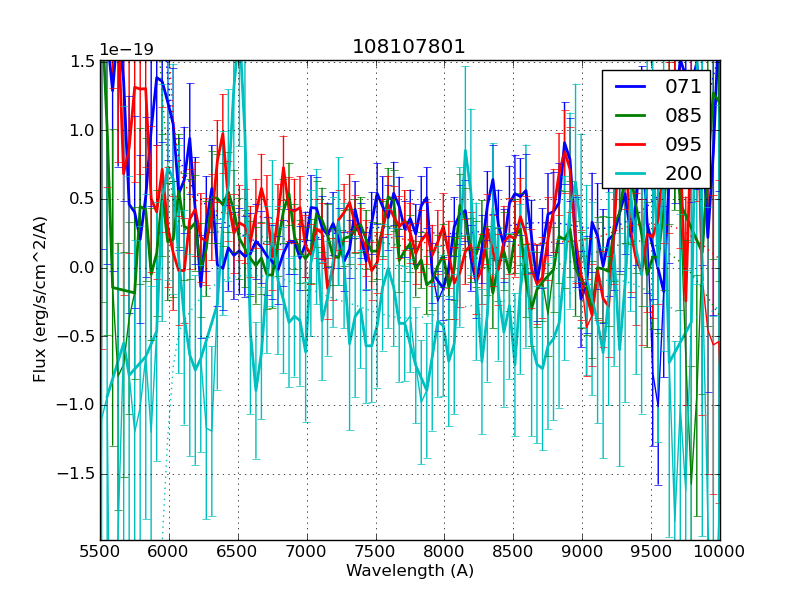Click the 1.0 y-axis tick label
This screenshot has height=600, width=800.
click(78, 130)
